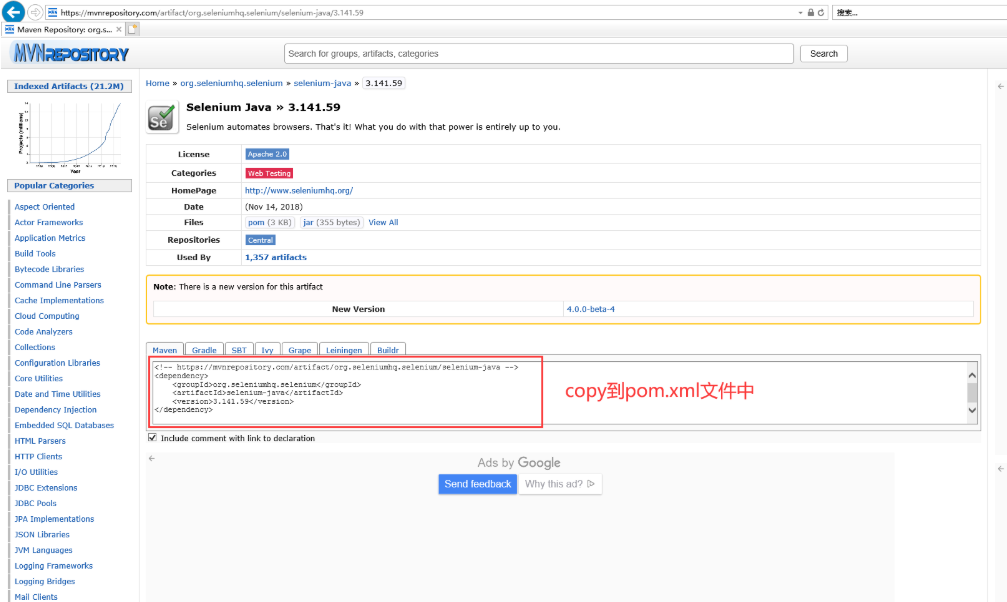
Task: Click the Web Testing category tag
Action: 269,173
